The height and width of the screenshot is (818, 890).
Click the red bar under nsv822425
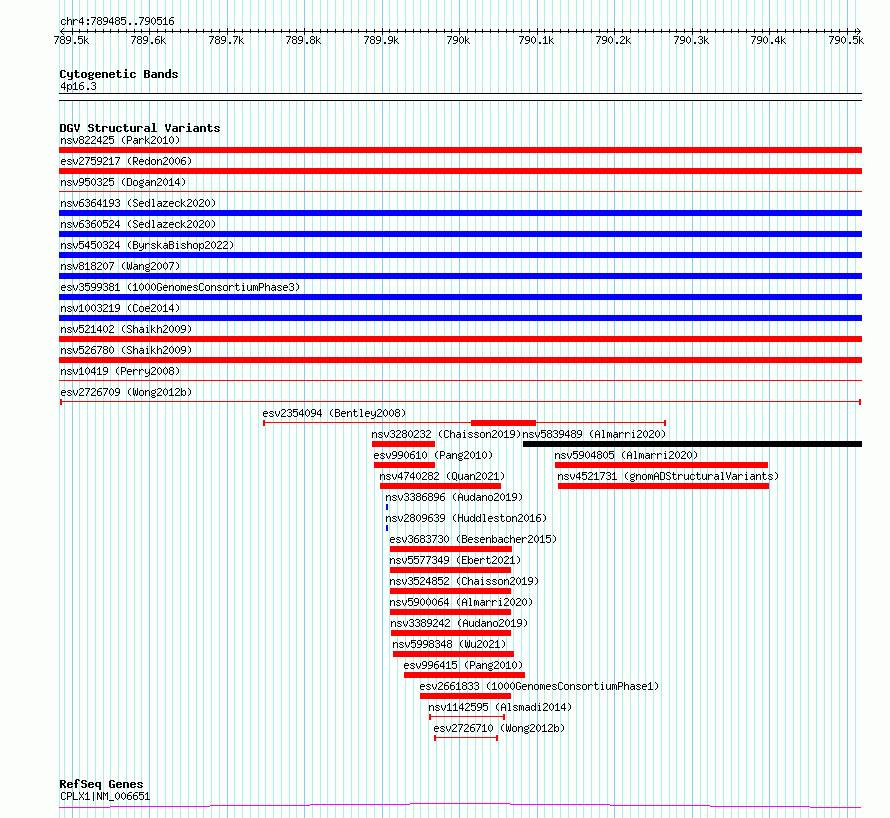coord(460,150)
